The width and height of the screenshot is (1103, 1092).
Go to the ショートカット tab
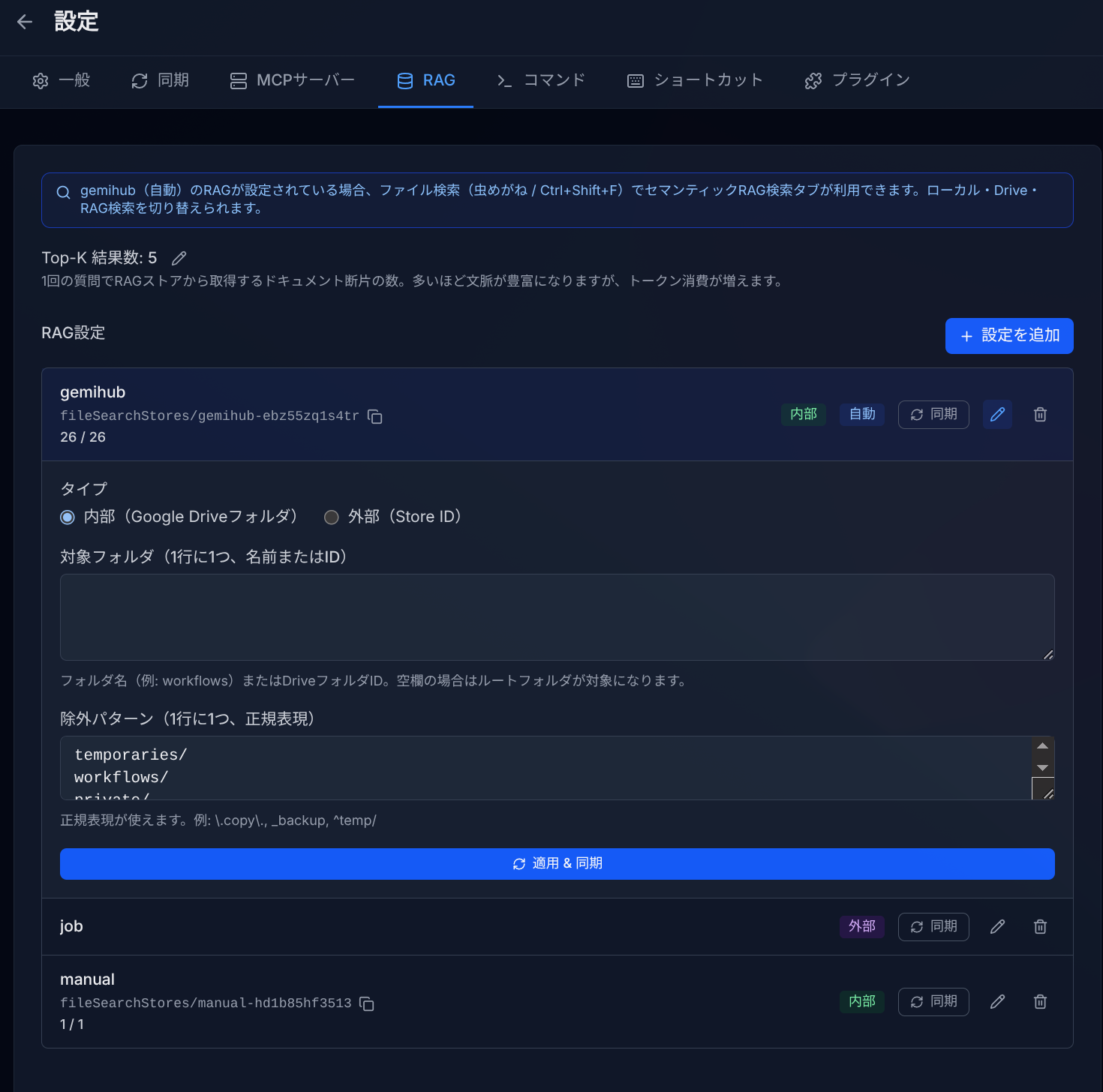pos(695,81)
